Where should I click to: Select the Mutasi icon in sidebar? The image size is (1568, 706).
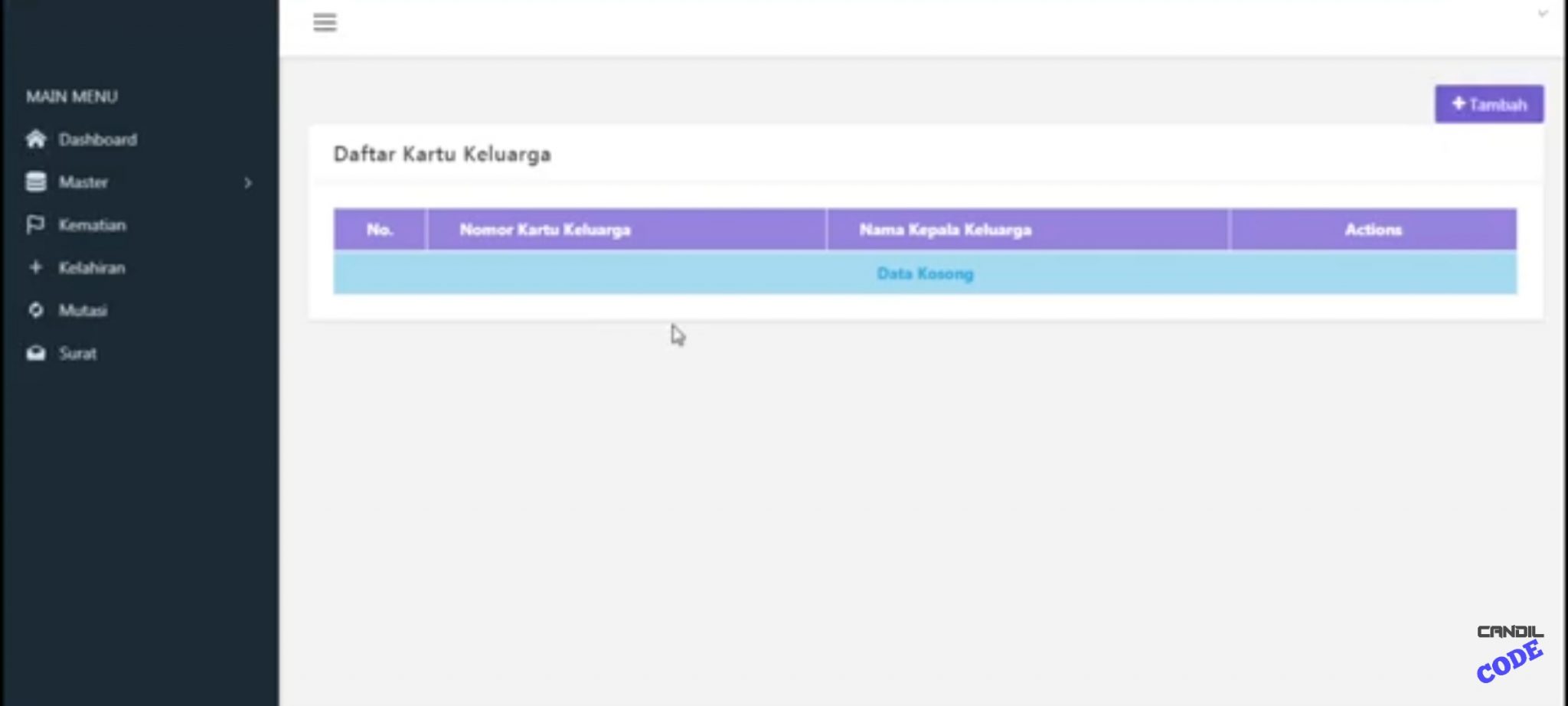coord(35,310)
